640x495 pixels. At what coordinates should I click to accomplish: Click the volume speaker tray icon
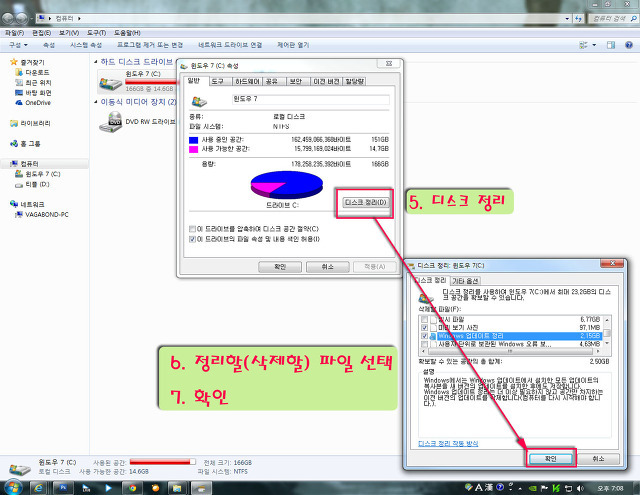click(580, 488)
